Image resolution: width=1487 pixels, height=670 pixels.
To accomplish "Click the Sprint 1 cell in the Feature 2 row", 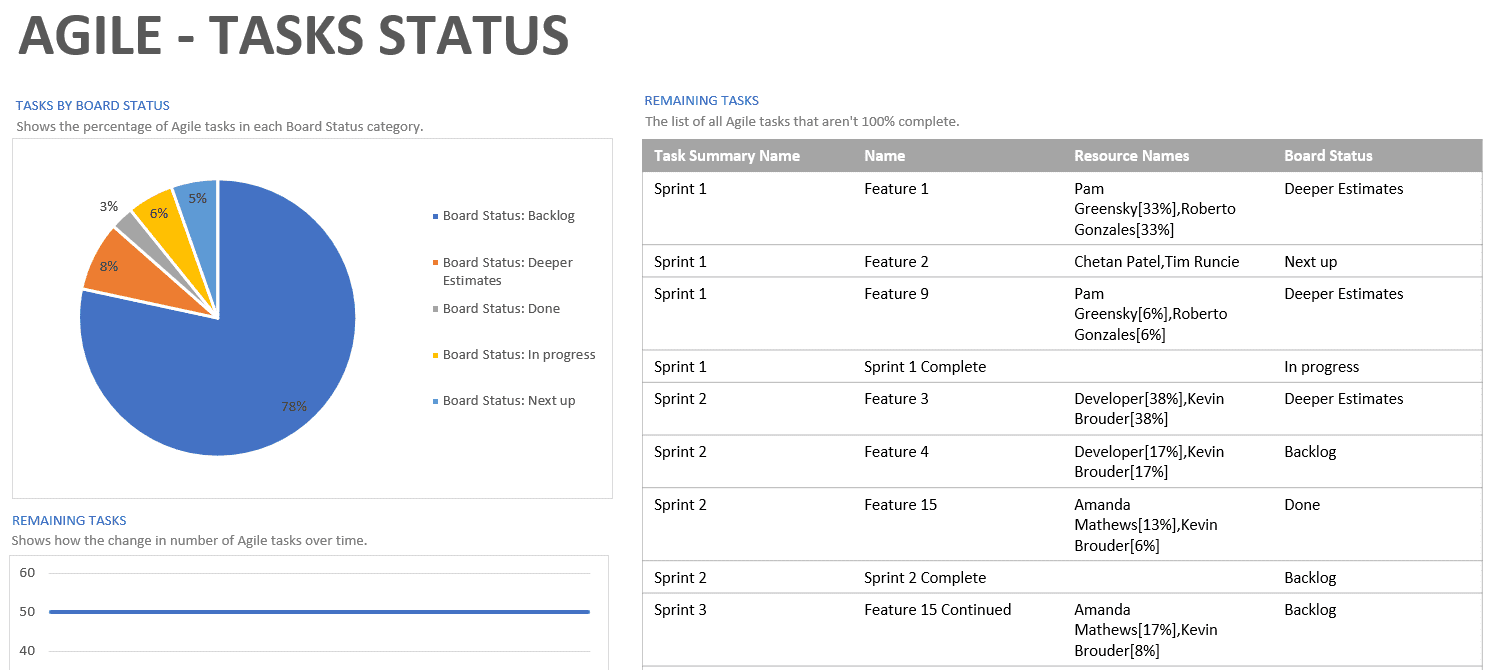I will [x=680, y=261].
